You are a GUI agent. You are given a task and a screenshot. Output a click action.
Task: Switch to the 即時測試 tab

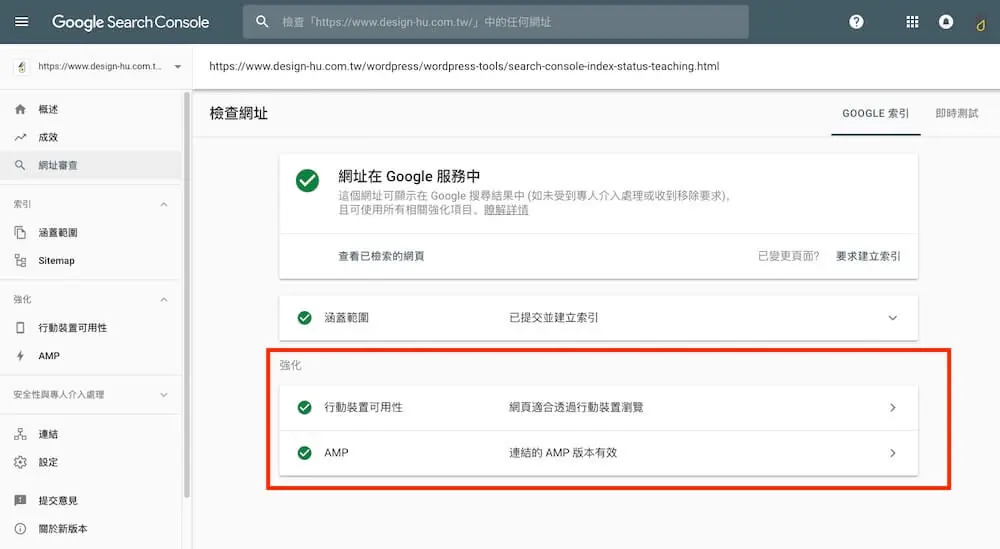(x=957, y=113)
